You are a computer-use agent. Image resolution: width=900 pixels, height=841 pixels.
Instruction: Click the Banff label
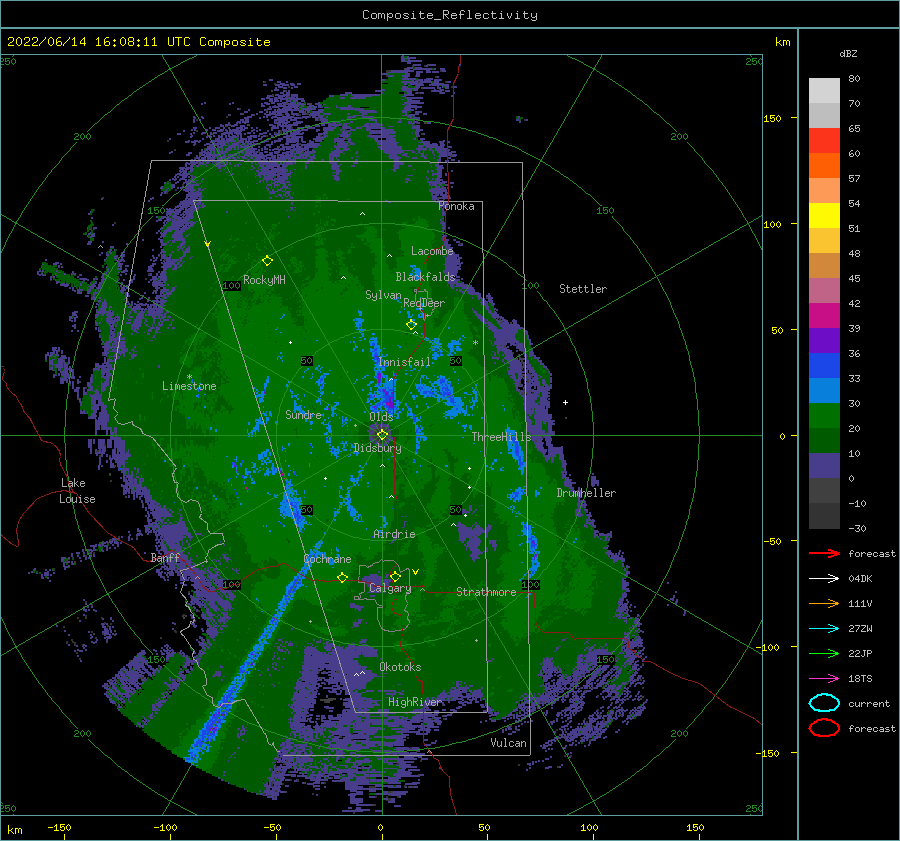(165, 557)
